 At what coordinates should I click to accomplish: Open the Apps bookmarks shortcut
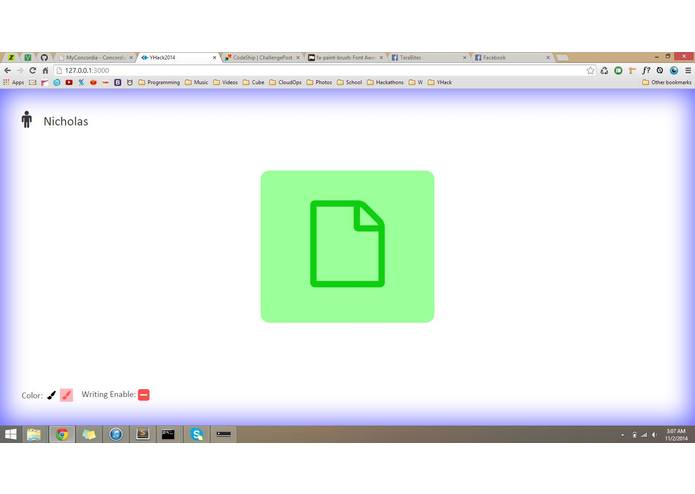13,82
